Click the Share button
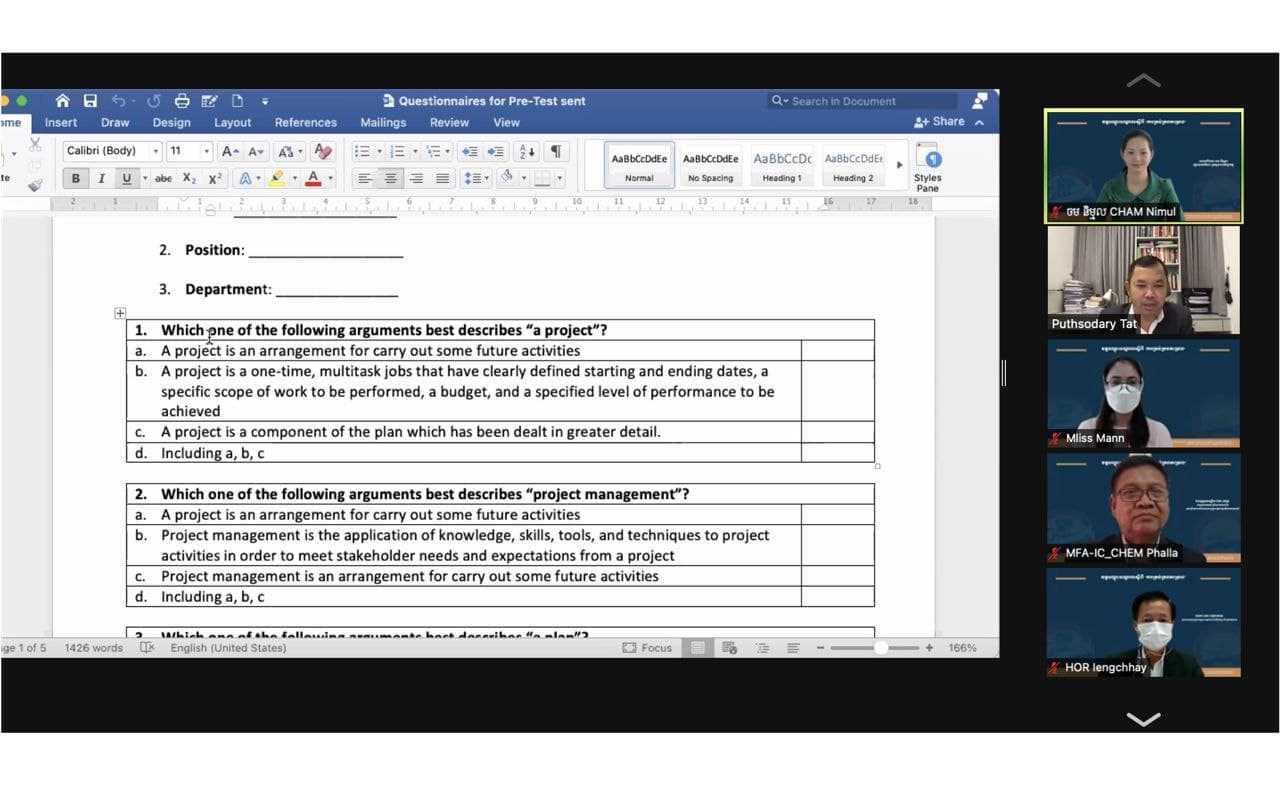The width and height of the screenshot is (1280, 800). pyautogui.click(x=940, y=122)
